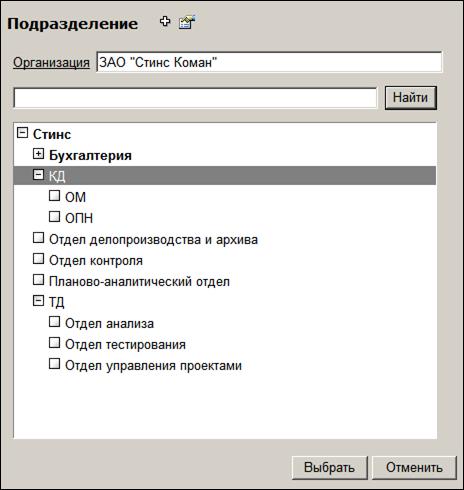Check the Отдел контроля box

[38, 259]
